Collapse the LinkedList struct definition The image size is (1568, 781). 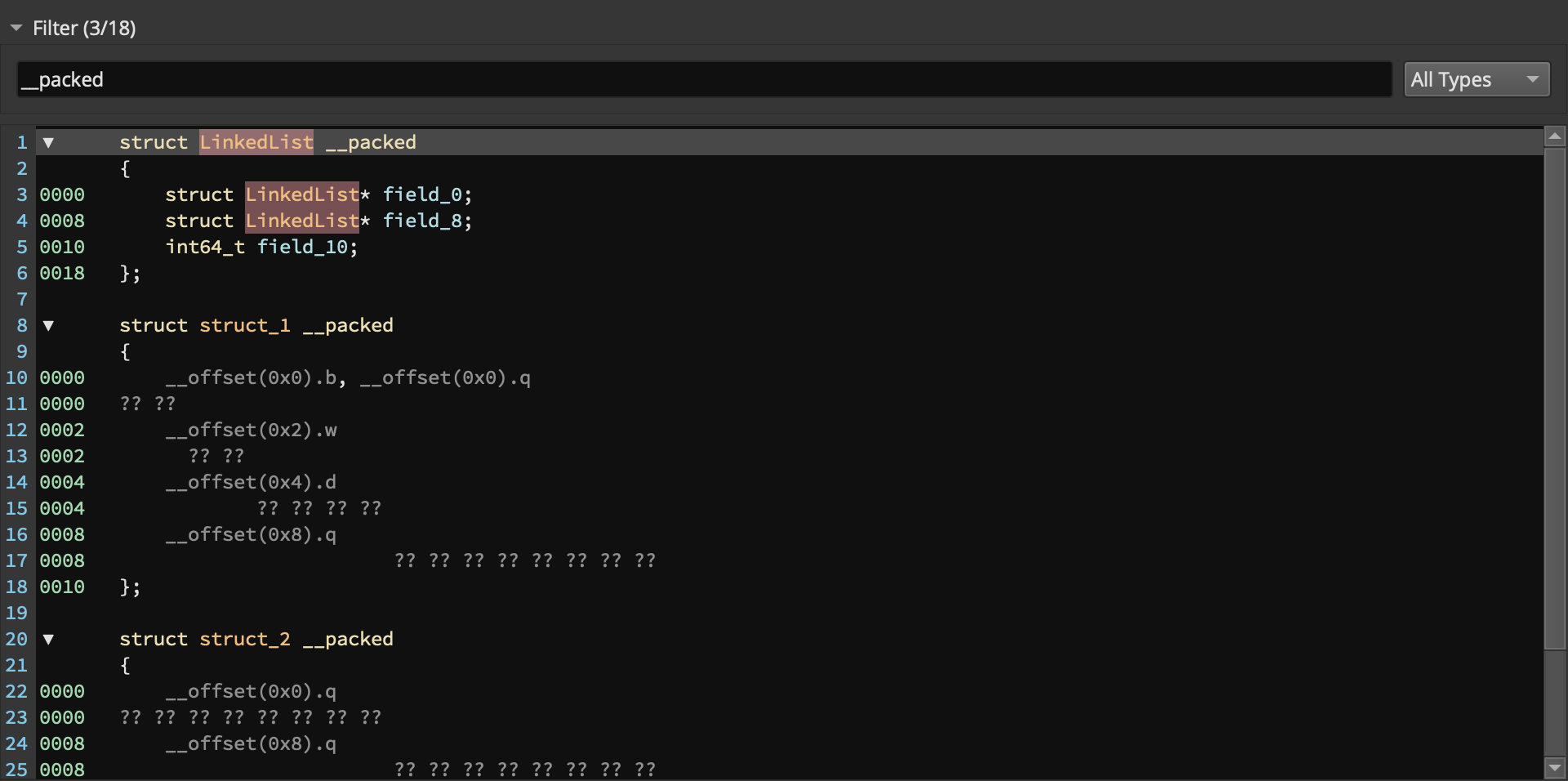tap(47, 142)
